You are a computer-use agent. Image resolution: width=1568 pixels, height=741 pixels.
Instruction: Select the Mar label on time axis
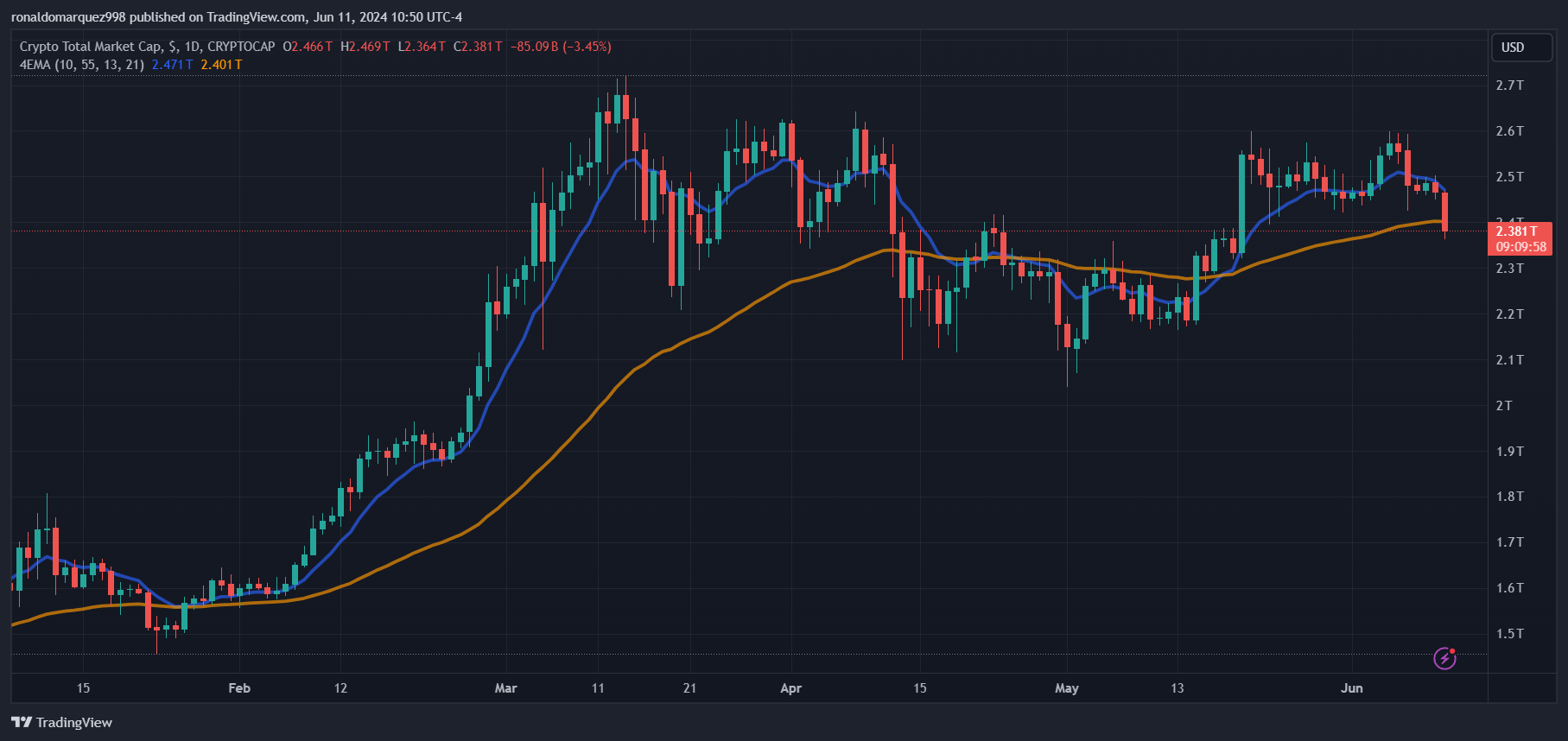pos(505,688)
